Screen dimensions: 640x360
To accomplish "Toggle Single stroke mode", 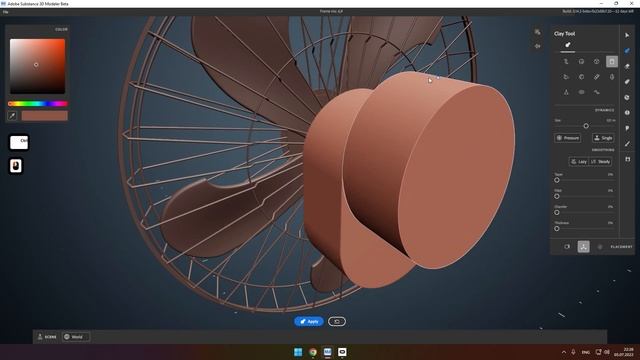I will coord(603,138).
